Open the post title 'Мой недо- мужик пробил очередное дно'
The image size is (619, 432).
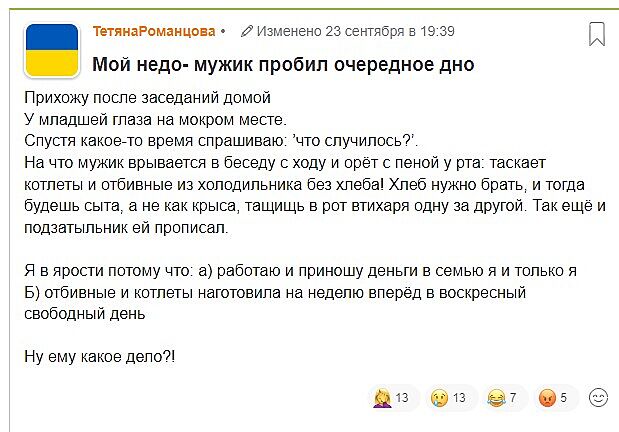click(x=283, y=65)
